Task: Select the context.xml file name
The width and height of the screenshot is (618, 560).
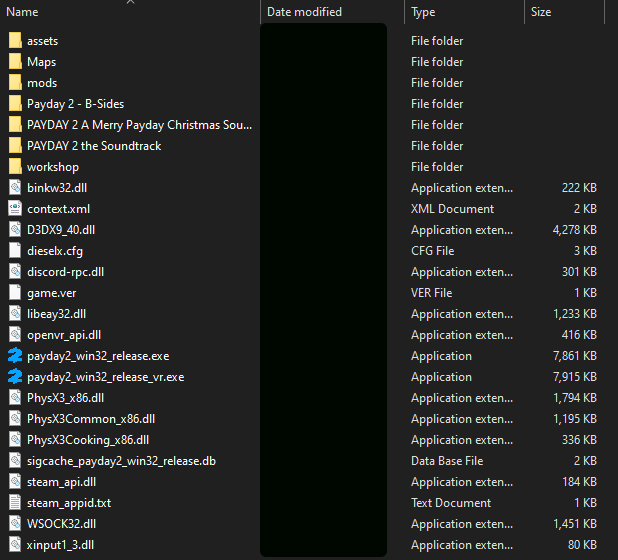Action: 58,209
